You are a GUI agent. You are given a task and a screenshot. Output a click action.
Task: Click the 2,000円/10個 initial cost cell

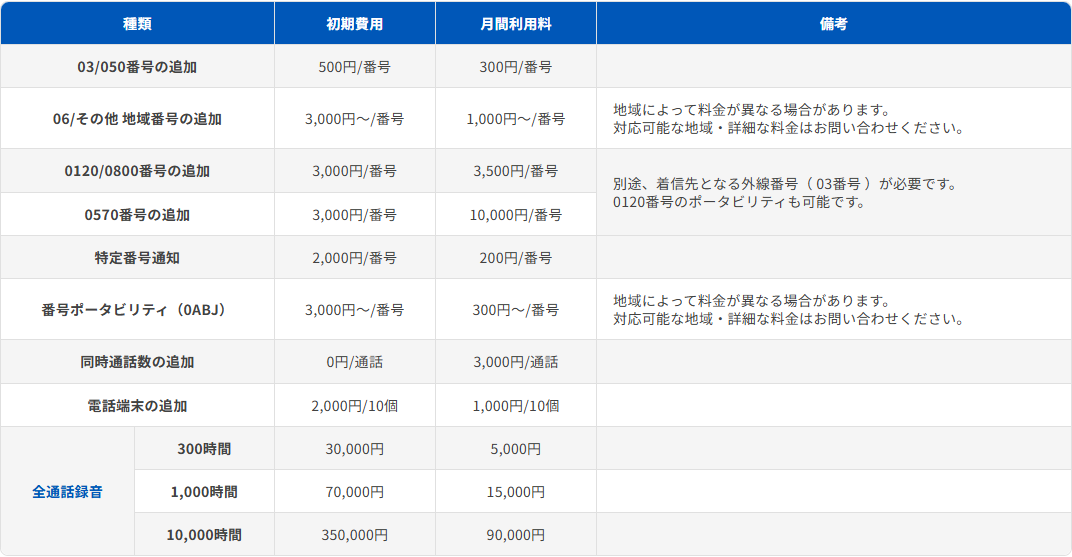(355, 405)
